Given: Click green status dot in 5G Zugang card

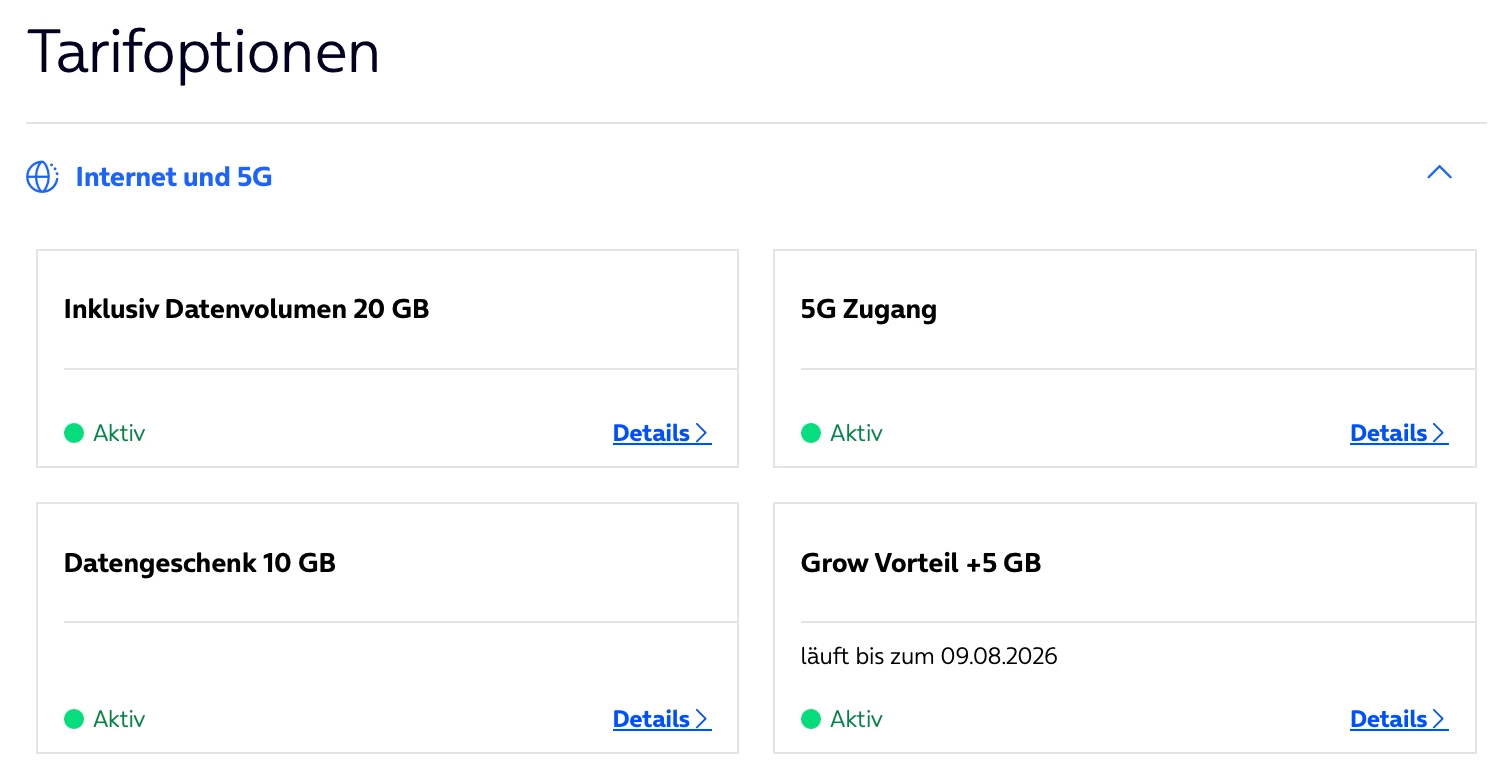Looking at the screenshot, I should [811, 433].
